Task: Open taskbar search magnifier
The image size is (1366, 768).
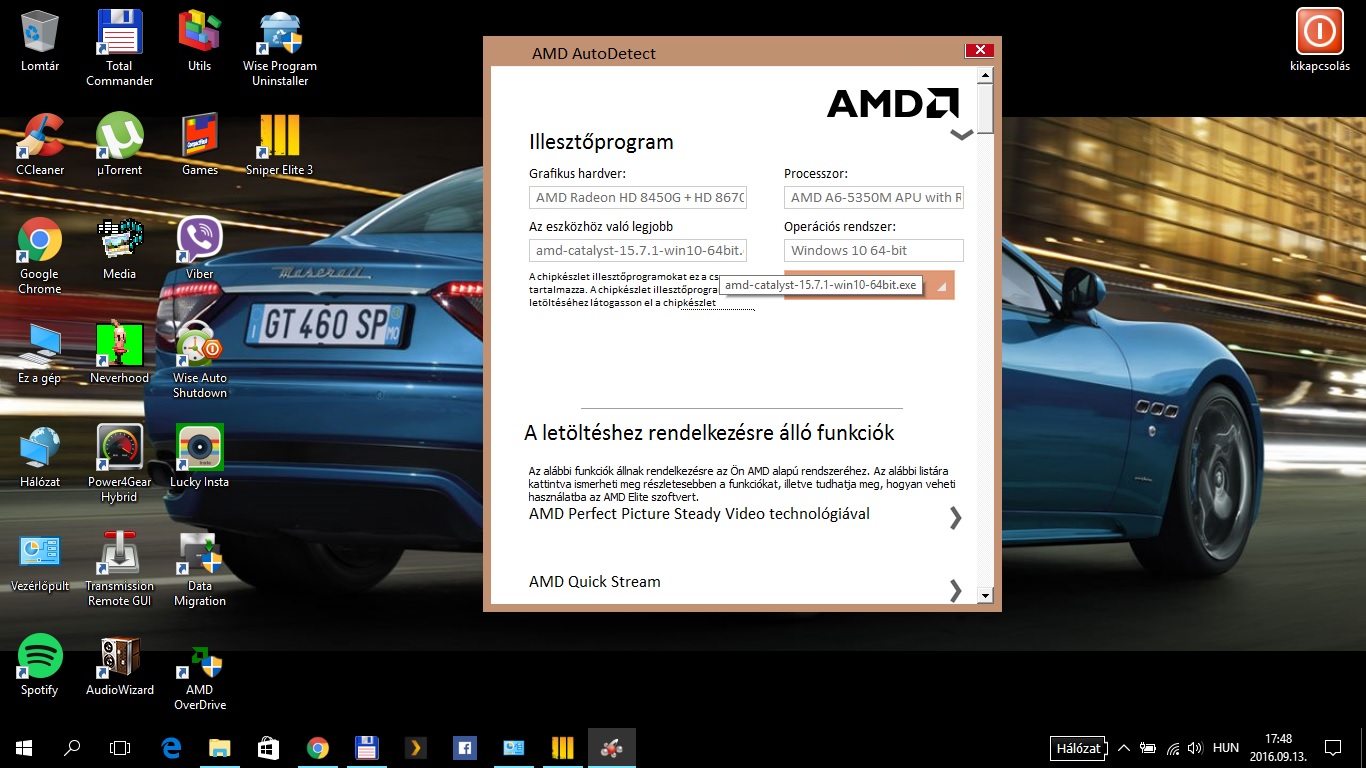Action: coord(72,747)
